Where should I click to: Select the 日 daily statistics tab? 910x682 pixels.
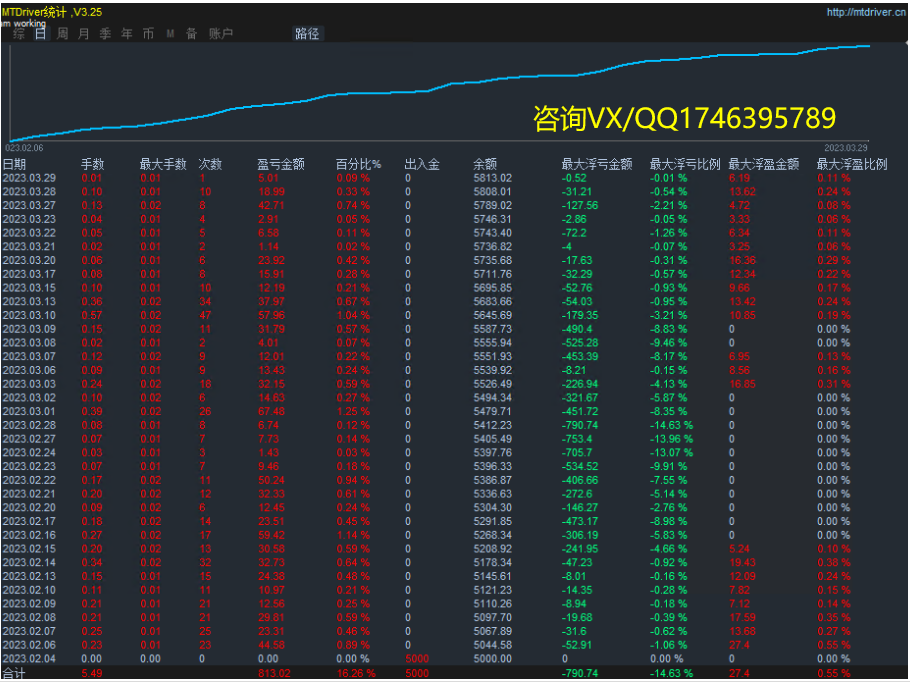(40, 33)
